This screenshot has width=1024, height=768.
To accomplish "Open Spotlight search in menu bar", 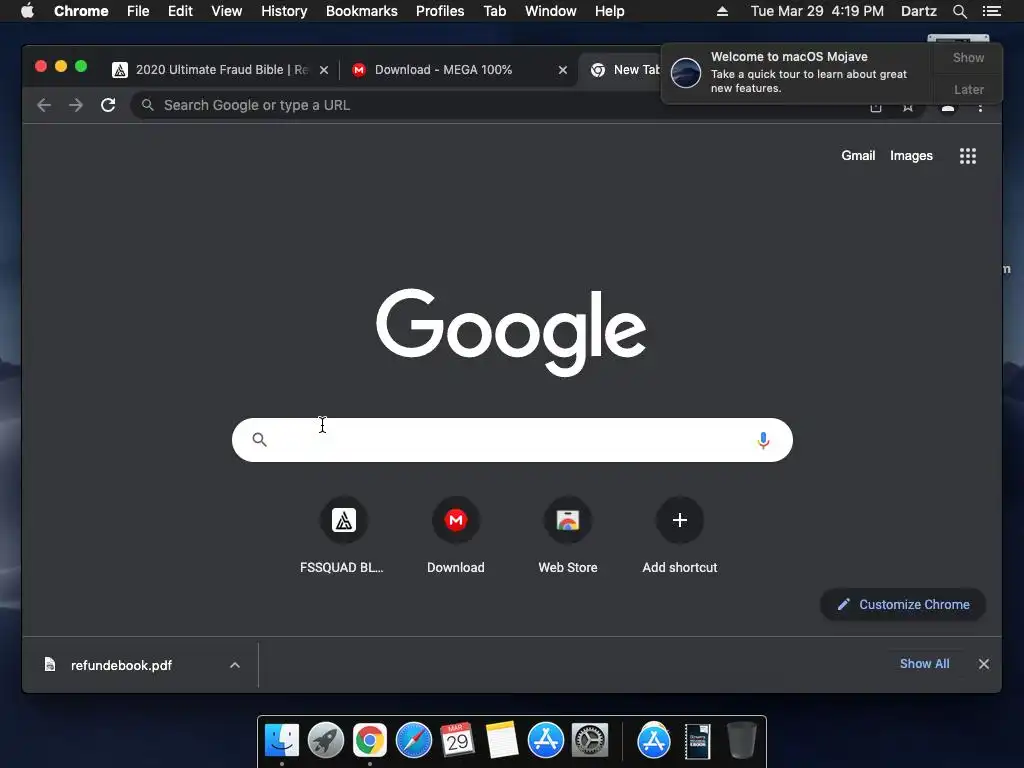I will point(959,11).
